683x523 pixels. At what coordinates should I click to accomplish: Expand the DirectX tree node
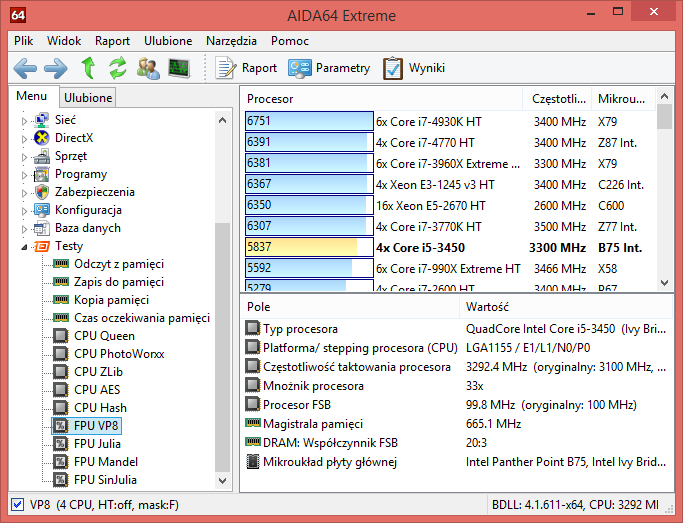pyautogui.click(x=24, y=139)
